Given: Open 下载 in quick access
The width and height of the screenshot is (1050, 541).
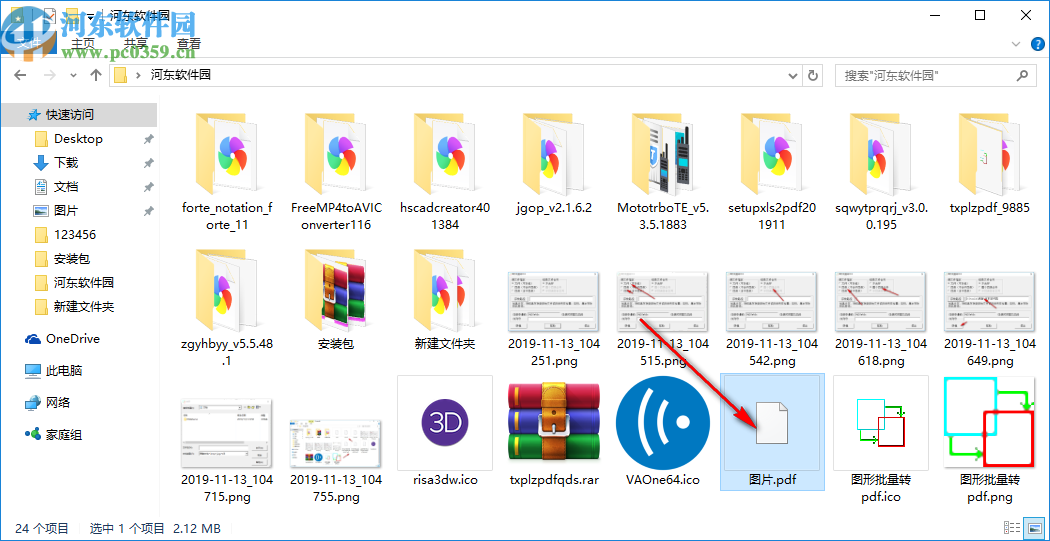Looking at the screenshot, I should pos(66,163).
